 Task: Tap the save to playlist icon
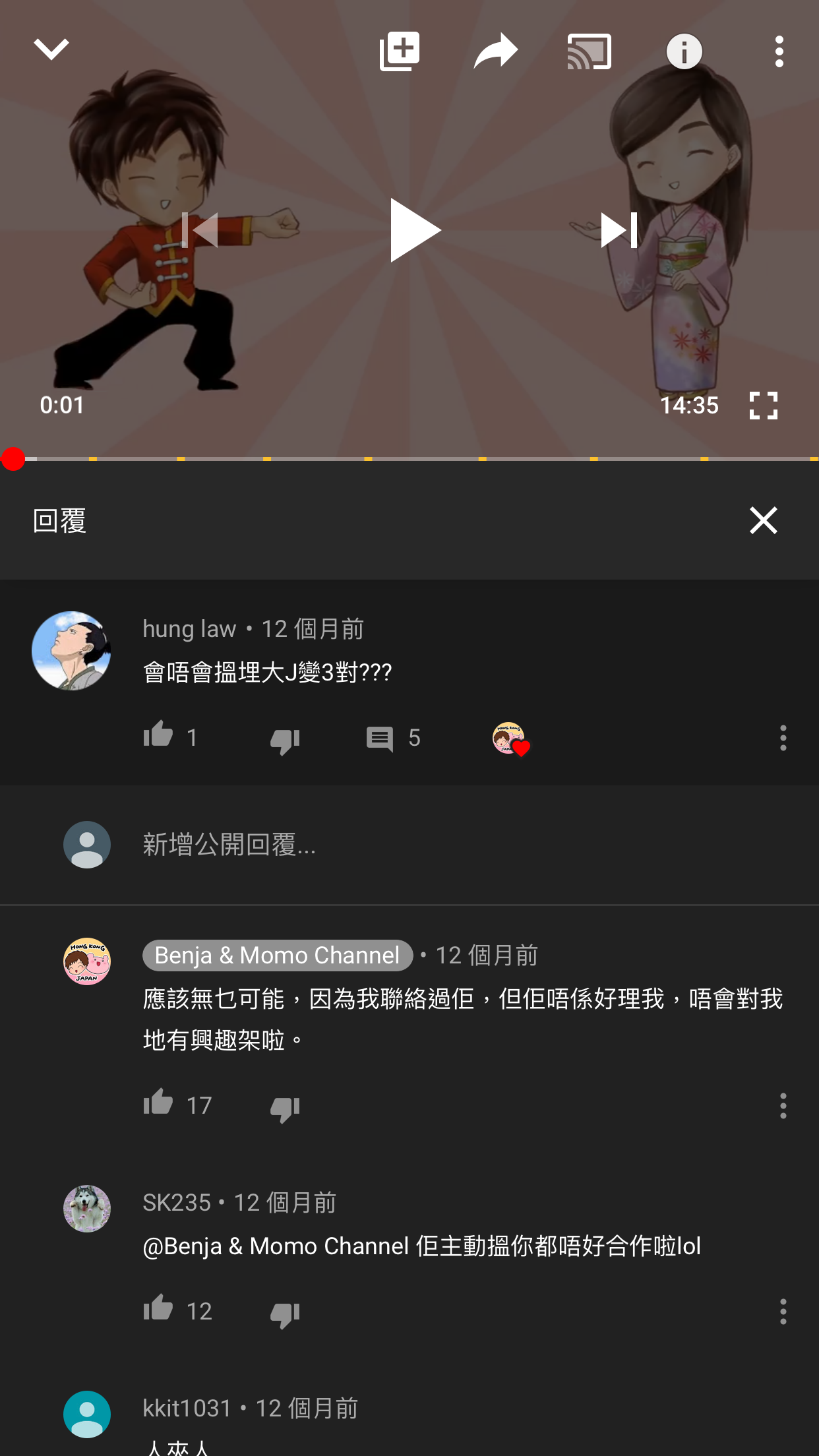click(x=400, y=51)
